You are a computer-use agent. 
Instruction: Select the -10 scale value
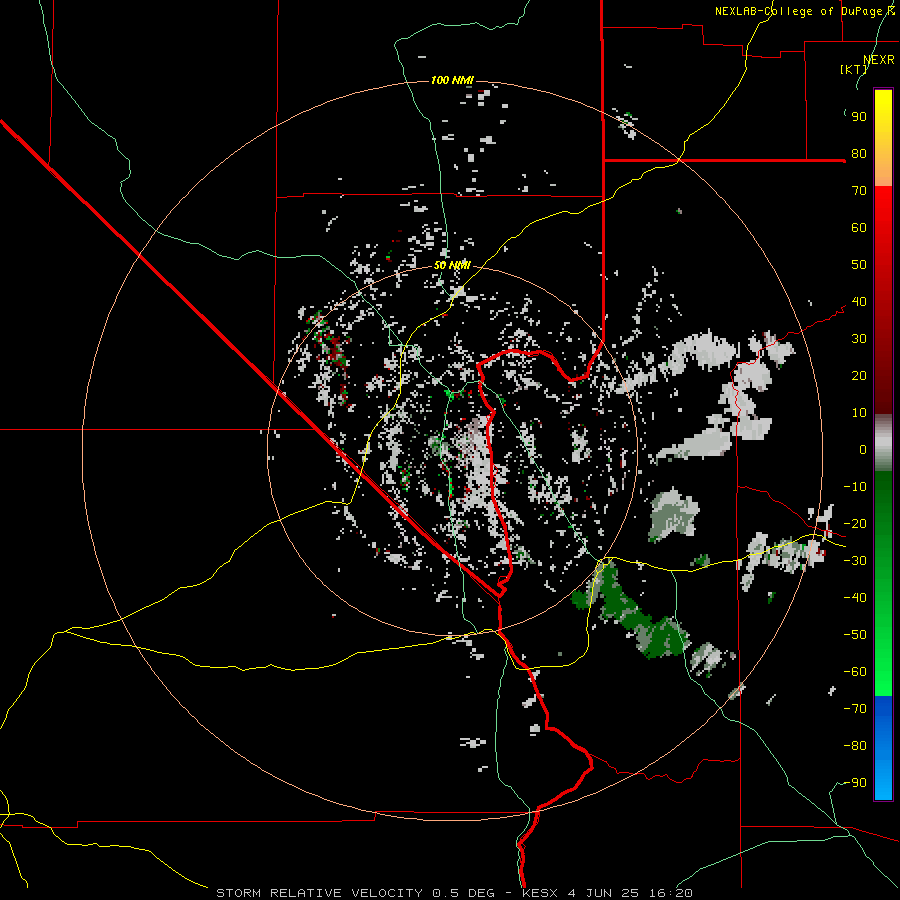[x=855, y=487]
